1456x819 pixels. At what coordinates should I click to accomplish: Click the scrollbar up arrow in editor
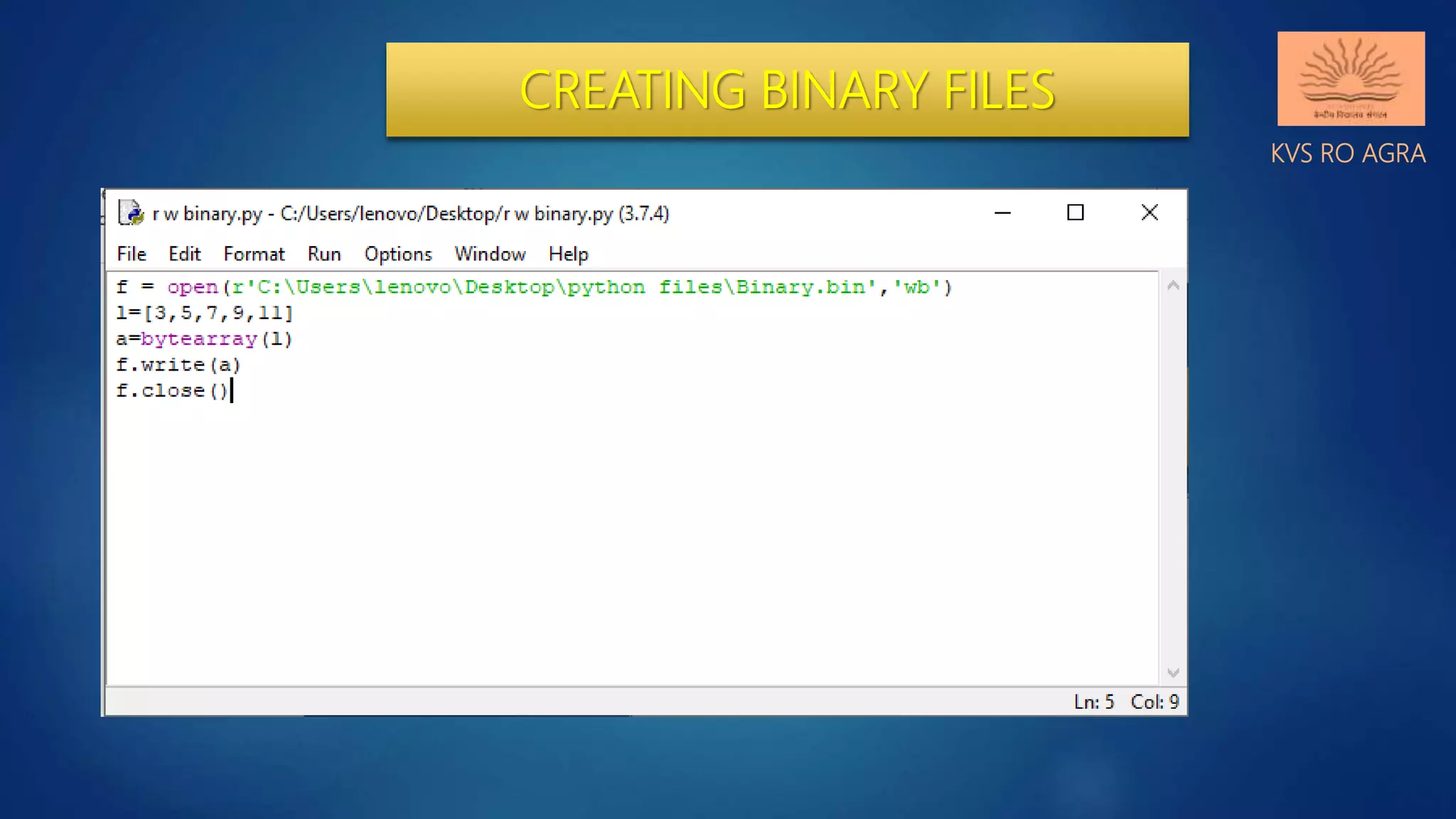click(x=1173, y=286)
